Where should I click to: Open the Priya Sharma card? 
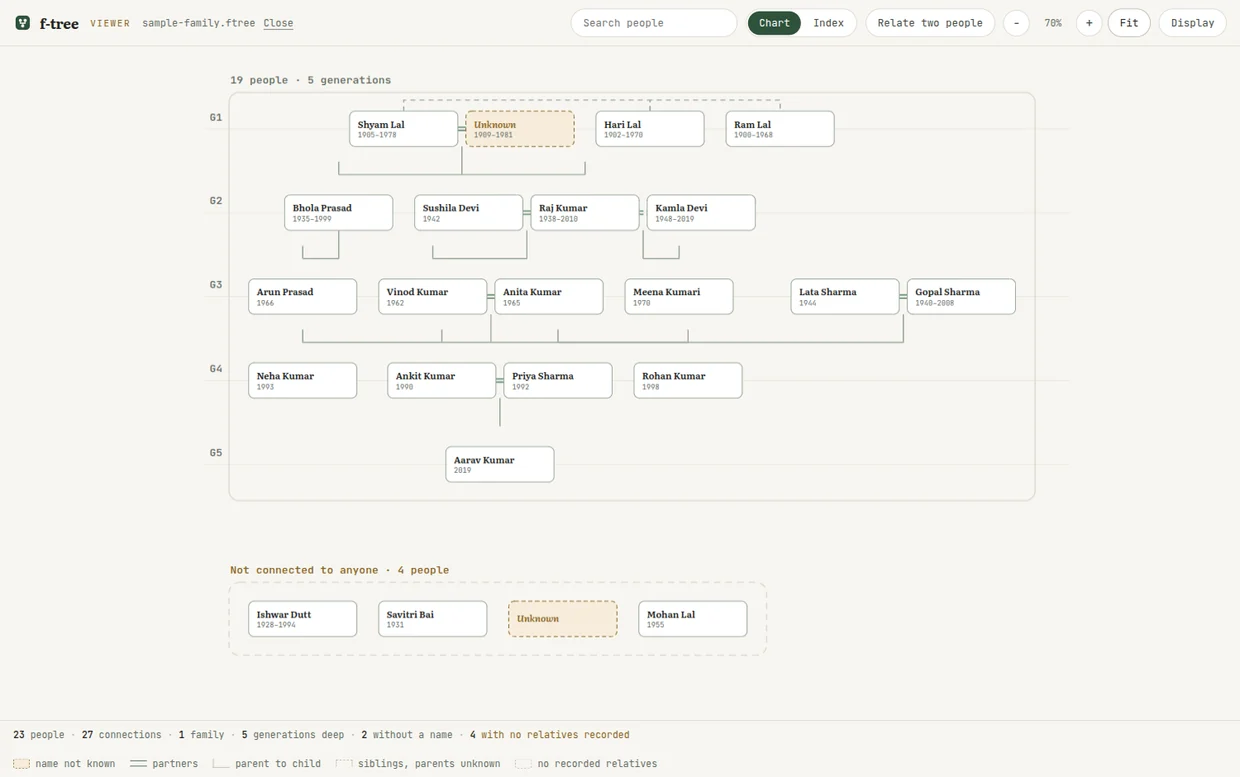(x=558, y=381)
